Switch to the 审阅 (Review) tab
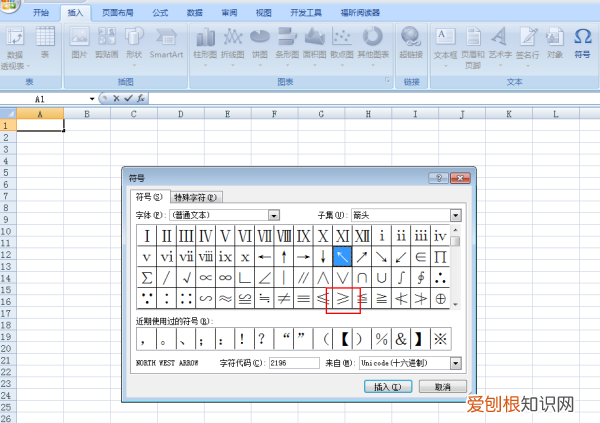 pos(229,13)
